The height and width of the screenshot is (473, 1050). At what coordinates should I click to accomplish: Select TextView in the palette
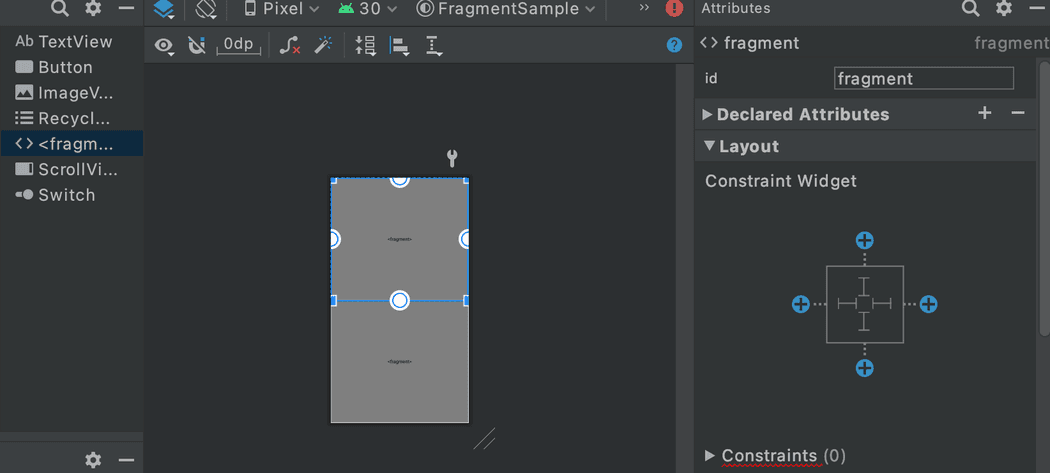[x=71, y=42]
